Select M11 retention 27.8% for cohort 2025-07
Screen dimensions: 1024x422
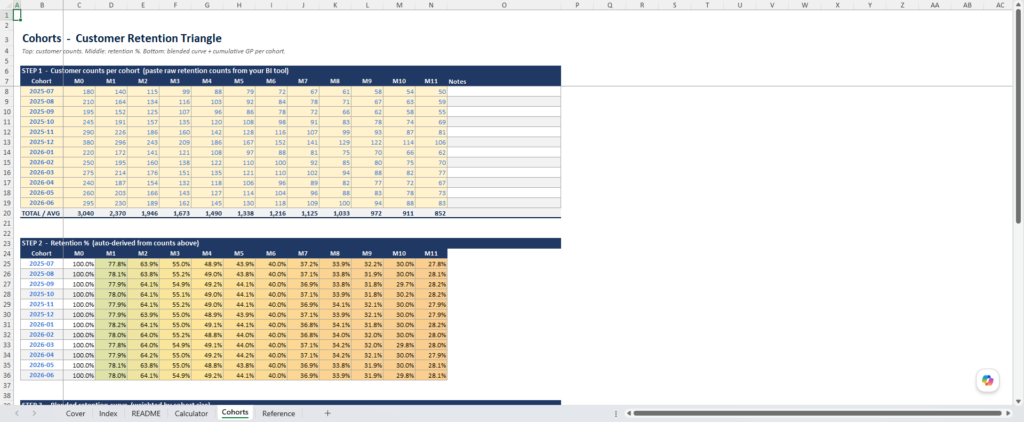click(432, 264)
